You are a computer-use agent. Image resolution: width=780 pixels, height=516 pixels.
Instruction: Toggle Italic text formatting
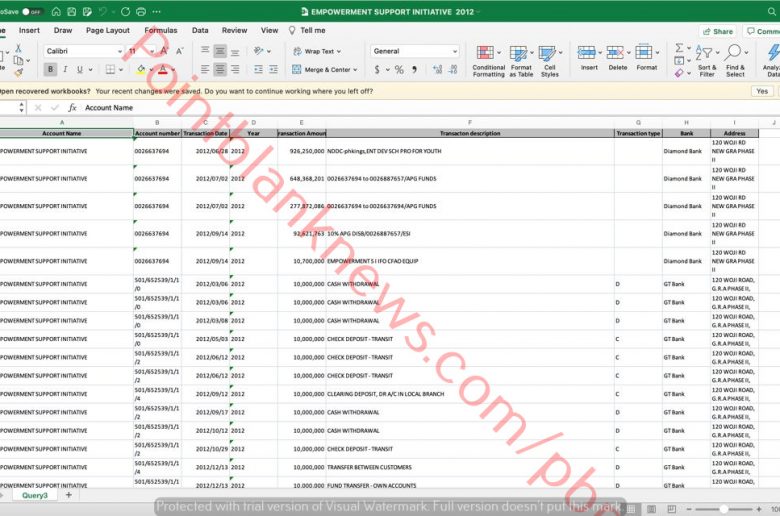[x=66, y=70]
